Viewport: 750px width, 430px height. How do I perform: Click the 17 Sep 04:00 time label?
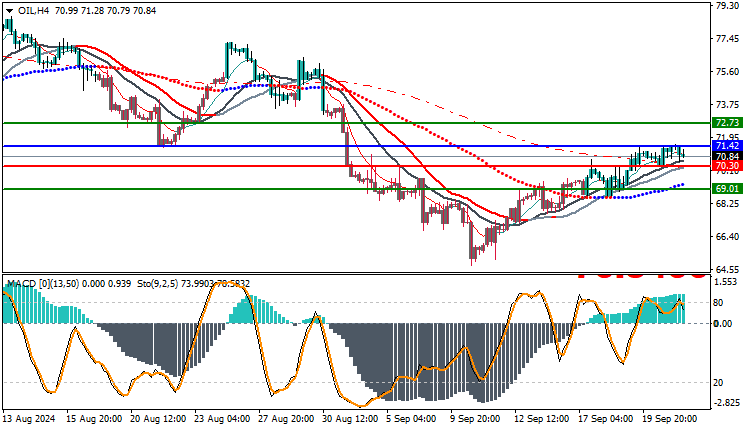606,419
